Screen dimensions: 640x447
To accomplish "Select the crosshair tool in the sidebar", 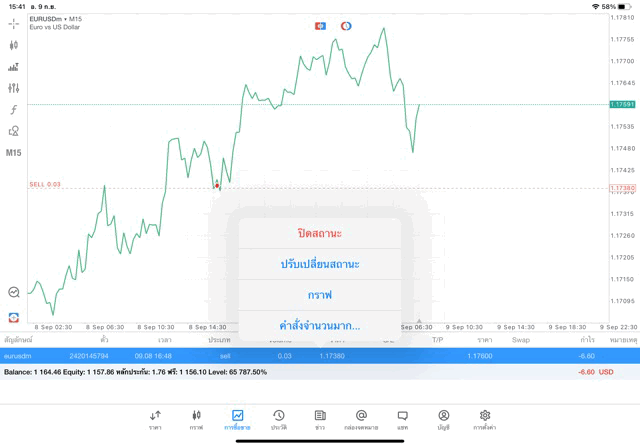I will click(13, 23).
